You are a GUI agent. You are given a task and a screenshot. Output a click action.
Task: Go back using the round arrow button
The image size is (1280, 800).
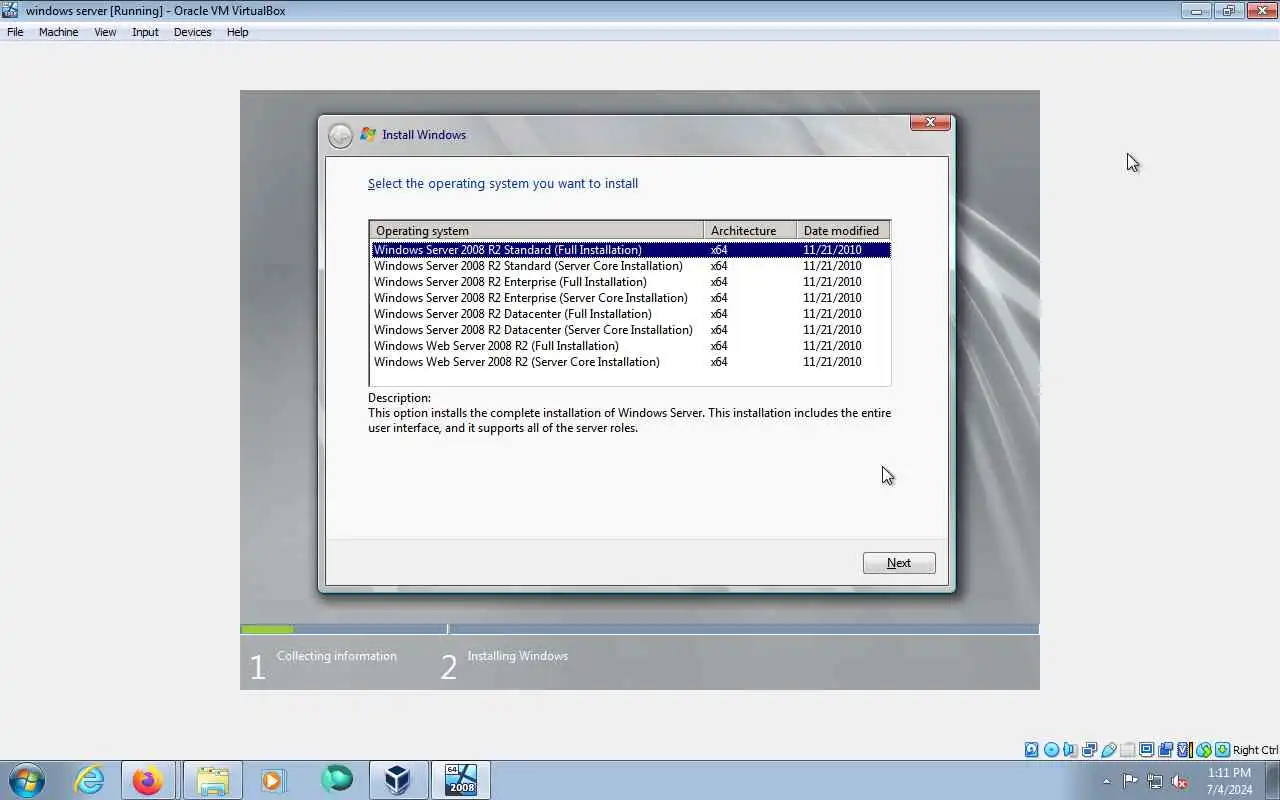[340, 135]
